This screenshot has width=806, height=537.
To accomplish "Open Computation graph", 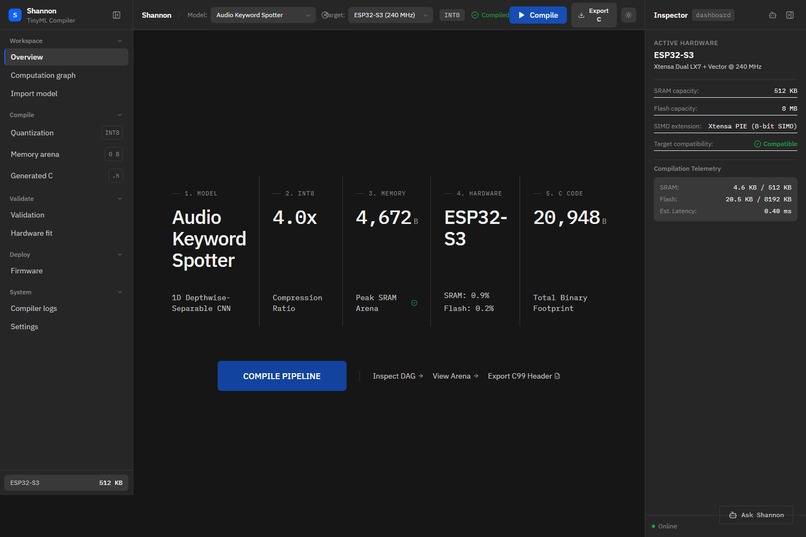I will 66,75.
